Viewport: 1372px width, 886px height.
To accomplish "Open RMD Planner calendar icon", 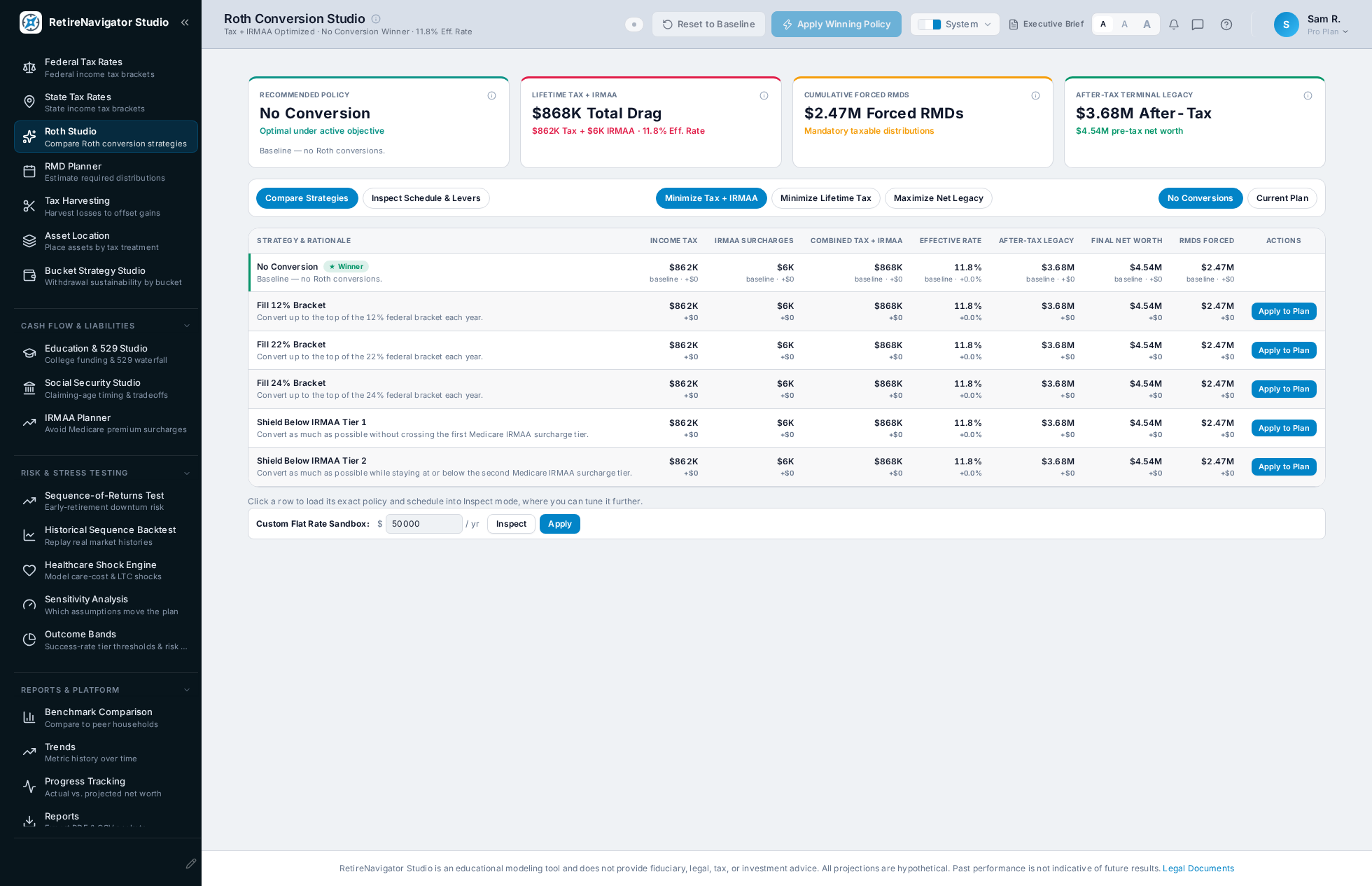I will click(29, 172).
